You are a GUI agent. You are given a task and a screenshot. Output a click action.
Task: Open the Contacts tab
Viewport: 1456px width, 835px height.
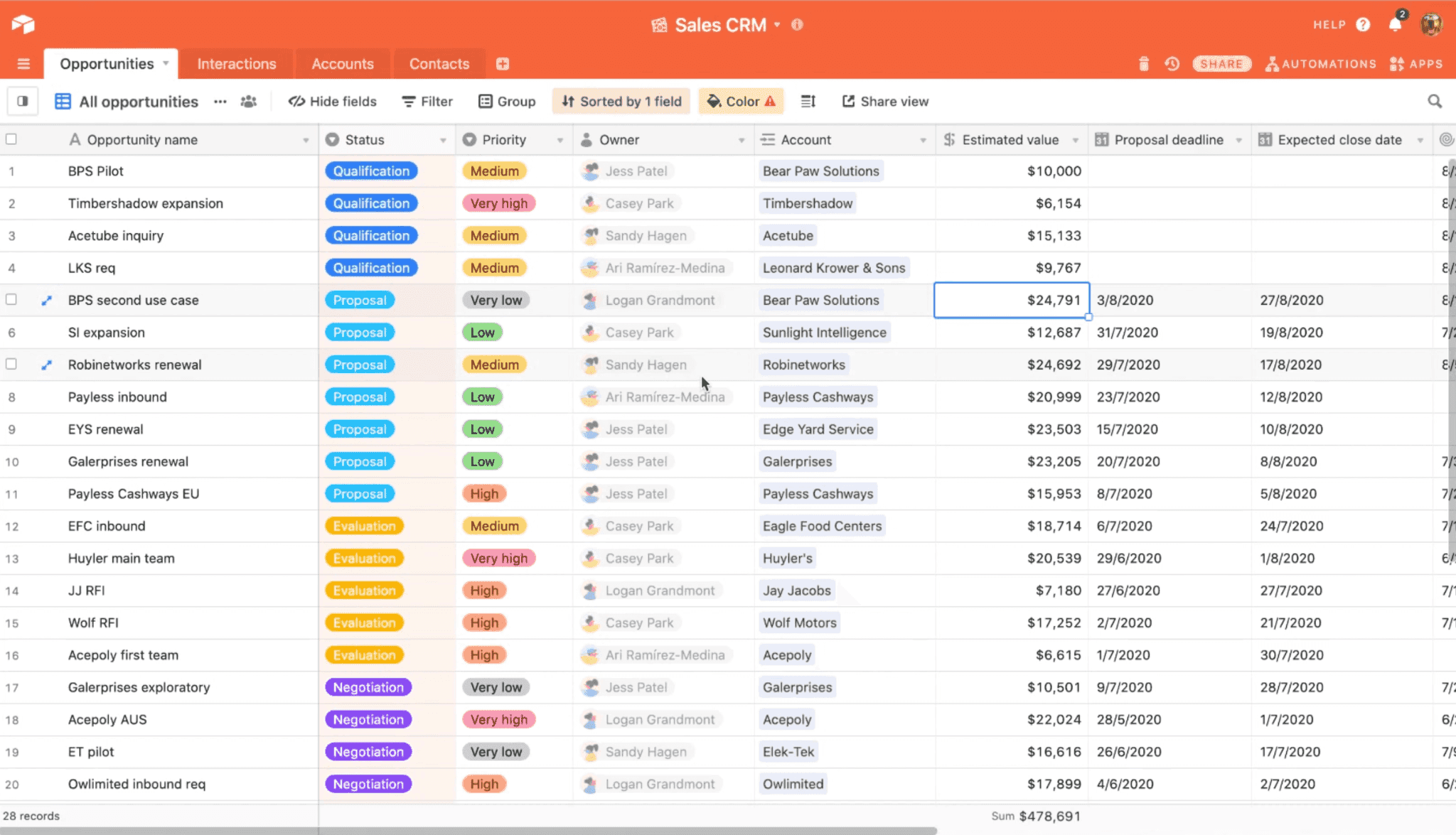(x=439, y=64)
